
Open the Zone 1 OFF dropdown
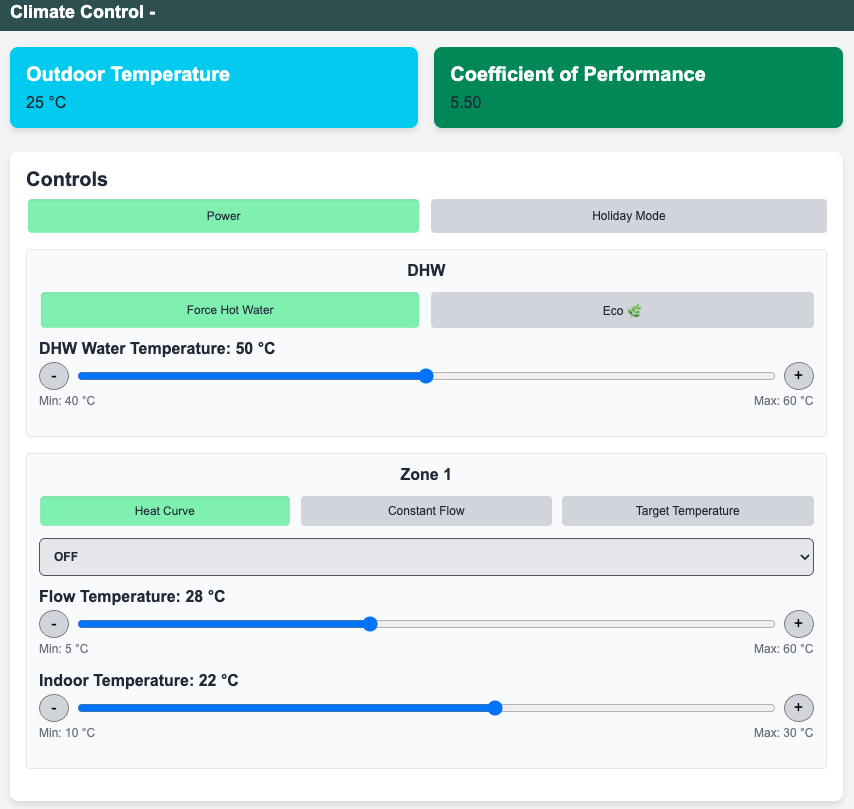point(426,557)
